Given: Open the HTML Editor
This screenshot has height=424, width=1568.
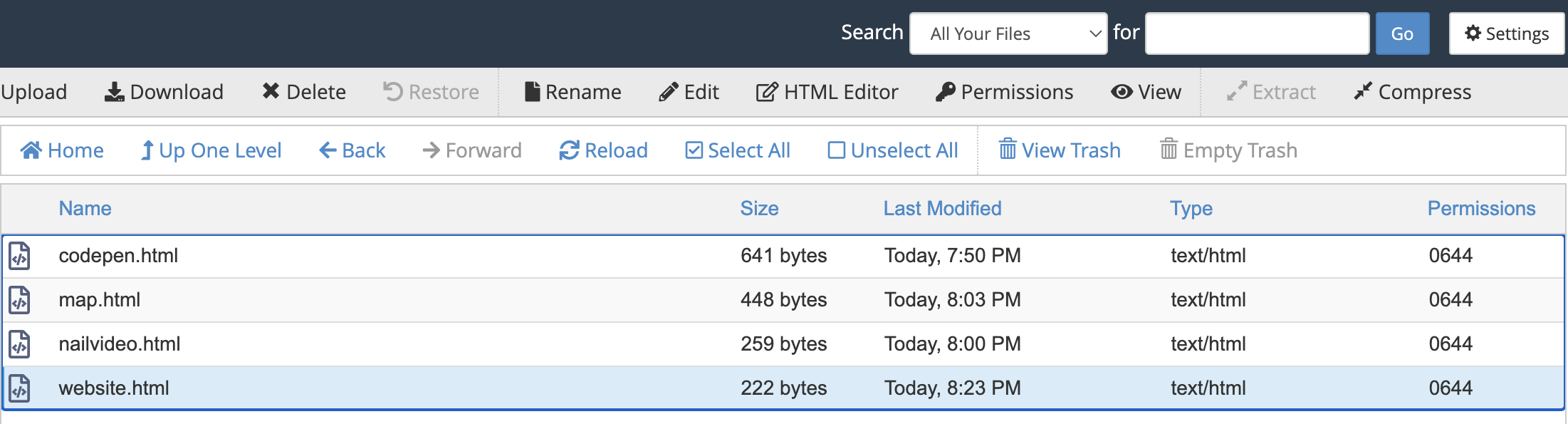Looking at the screenshot, I should pos(827,92).
